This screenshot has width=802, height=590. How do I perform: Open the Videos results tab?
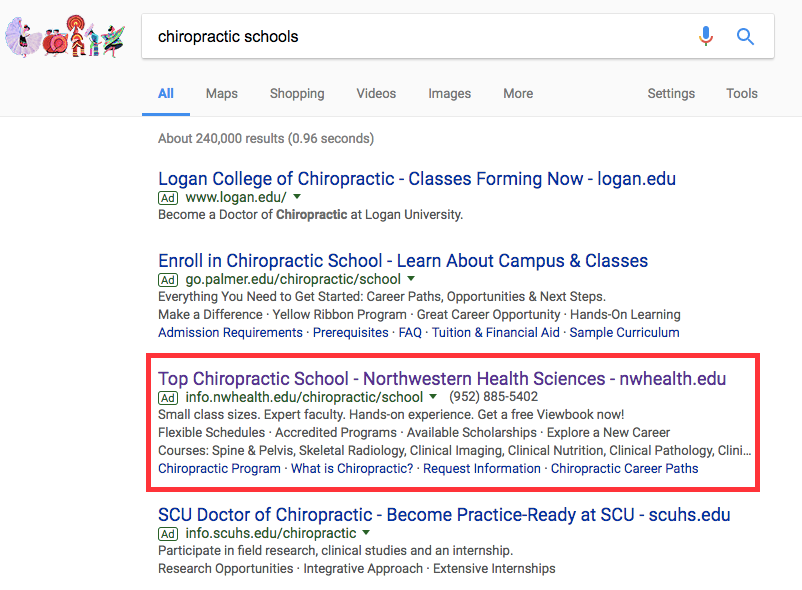(376, 94)
